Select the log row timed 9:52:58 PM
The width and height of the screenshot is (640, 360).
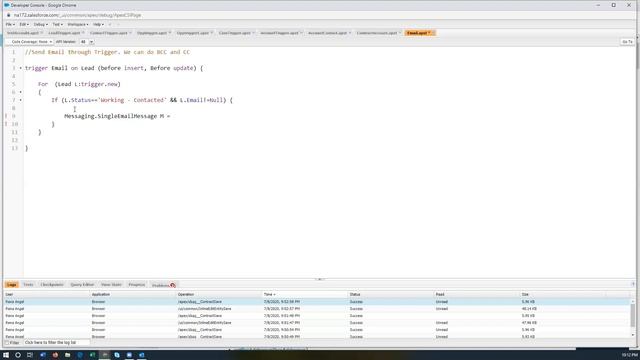coord(318,302)
